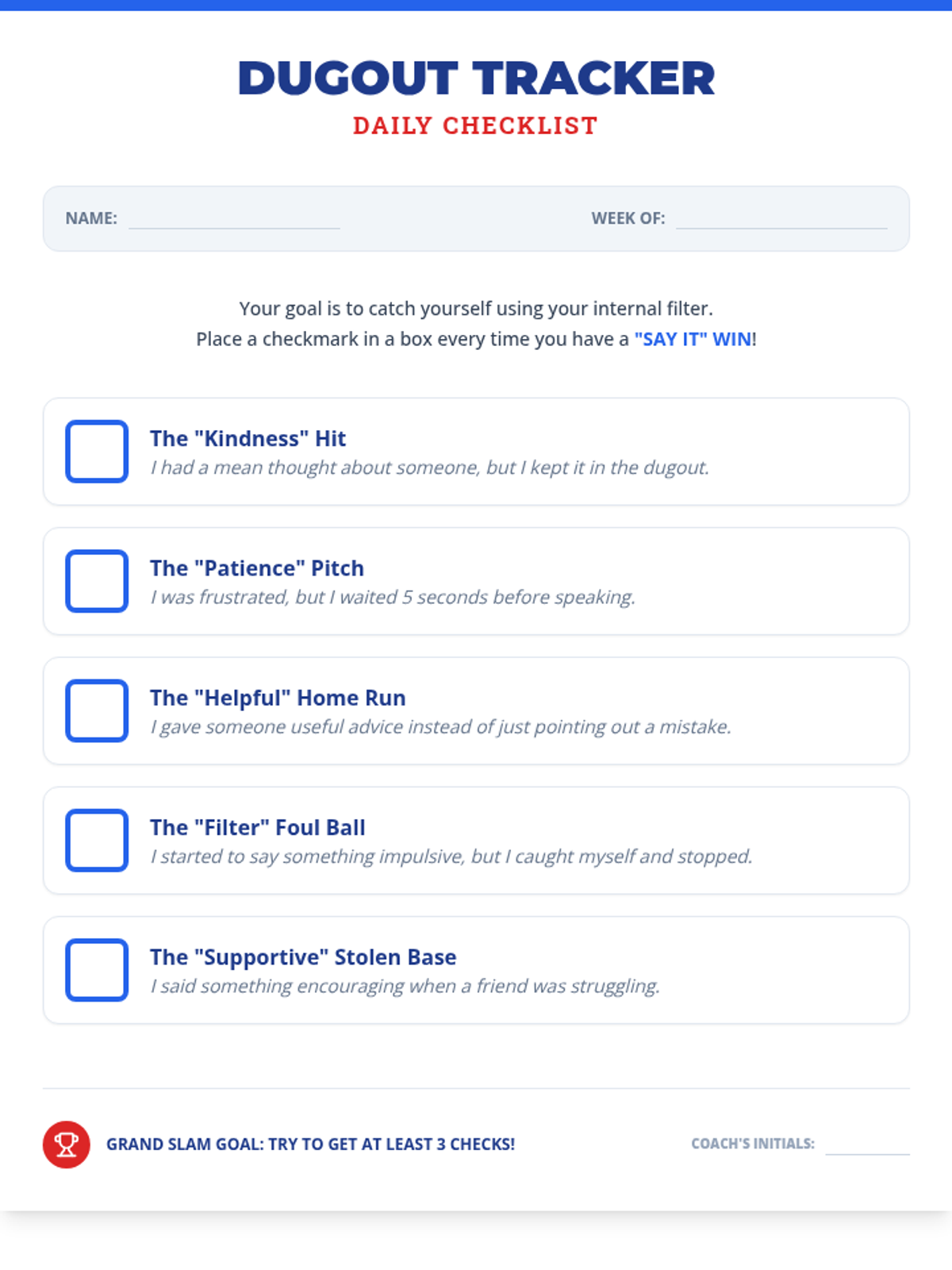
Task: Click the Daily Checklist subtitle
Action: pyautogui.click(x=475, y=125)
